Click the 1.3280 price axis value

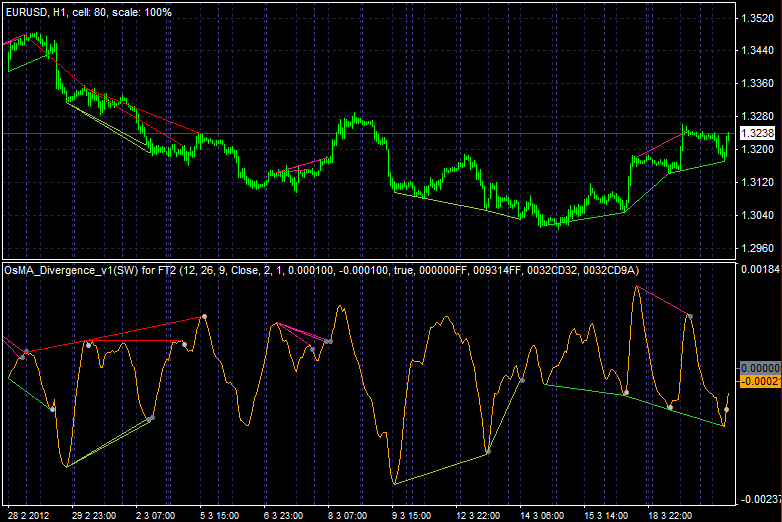coord(758,116)
